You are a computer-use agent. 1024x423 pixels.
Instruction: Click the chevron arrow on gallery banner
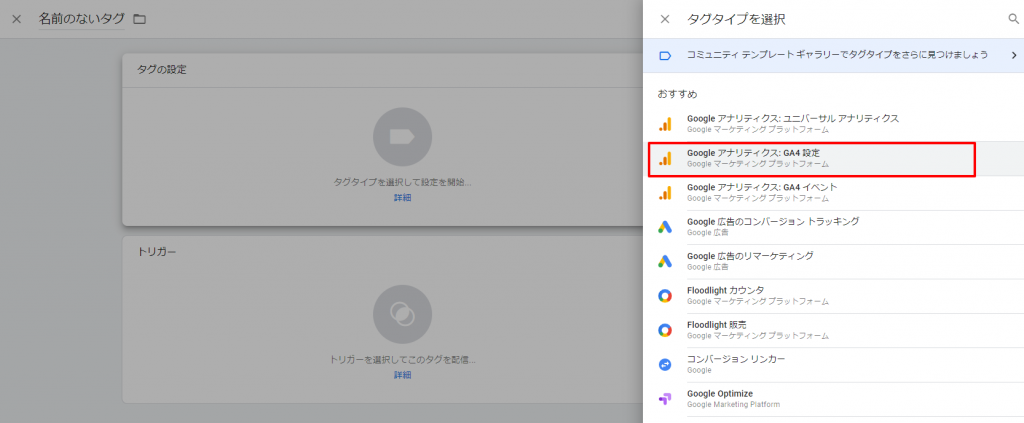(1014, 55)
